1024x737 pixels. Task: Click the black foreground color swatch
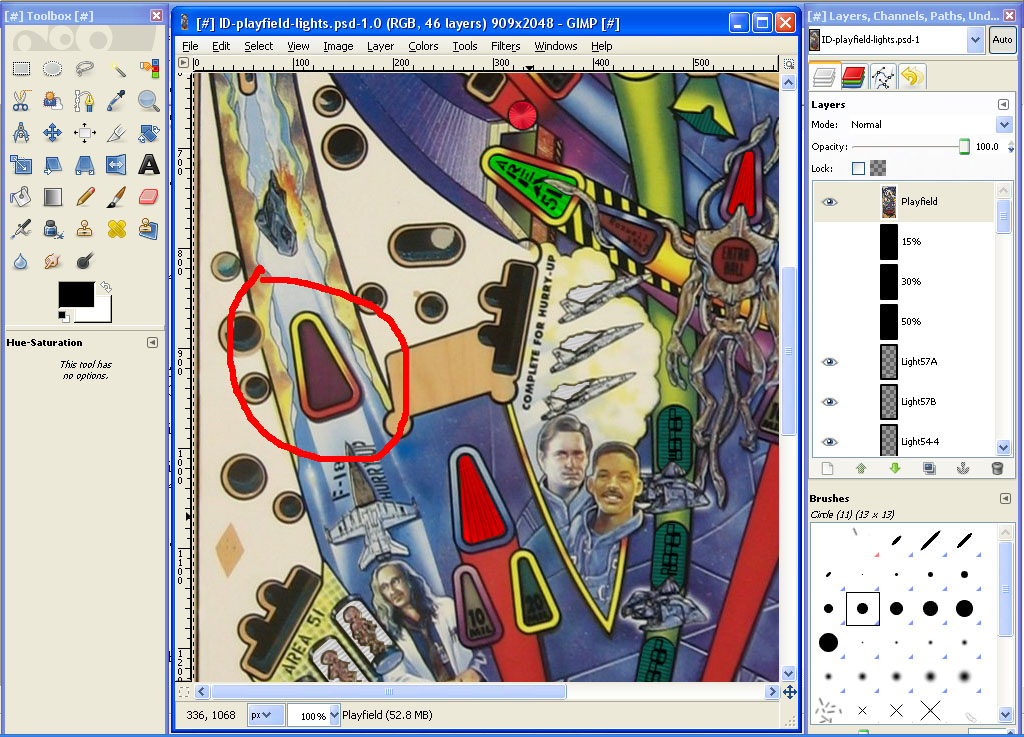pyautogui.click(x=75, y=294)
